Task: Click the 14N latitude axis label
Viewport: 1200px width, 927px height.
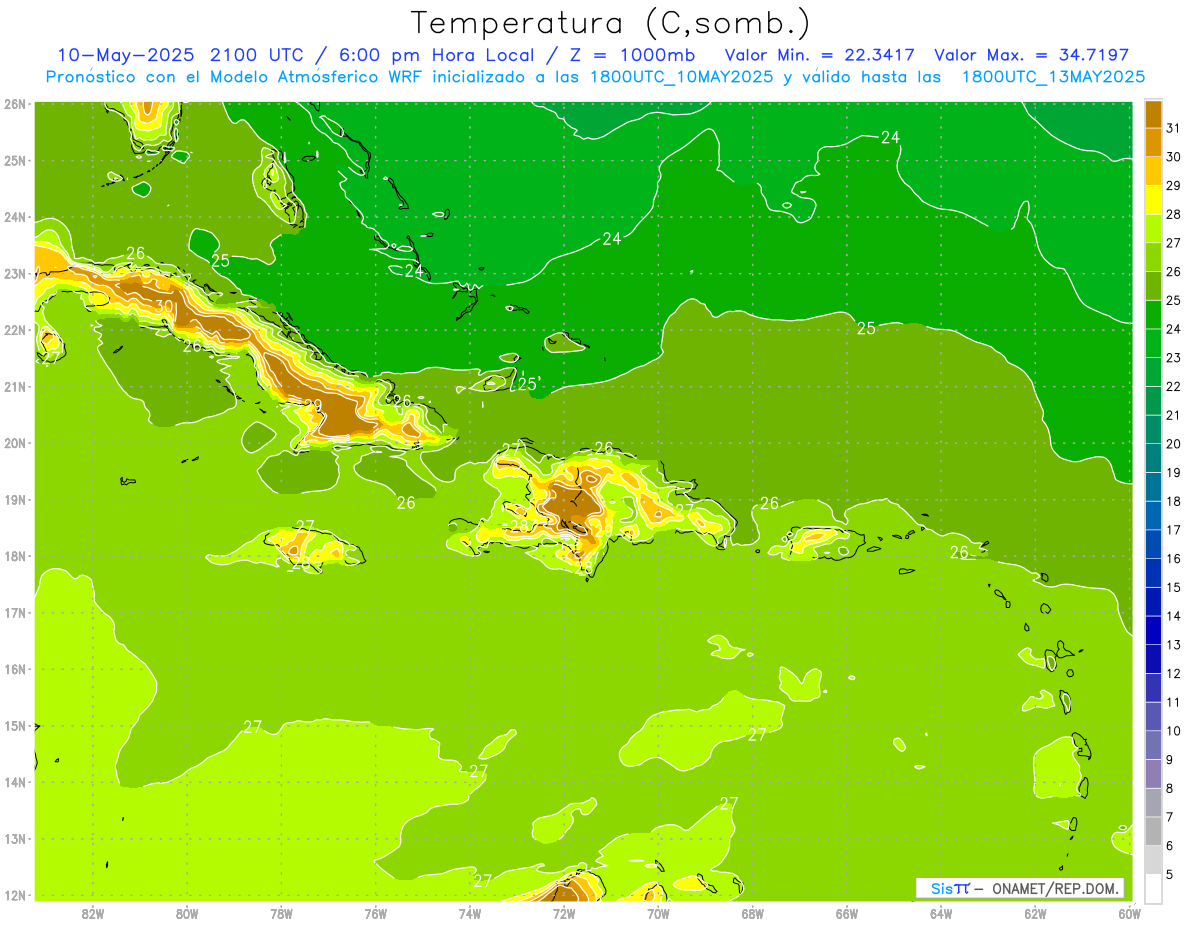Action: tap(15, 782)
